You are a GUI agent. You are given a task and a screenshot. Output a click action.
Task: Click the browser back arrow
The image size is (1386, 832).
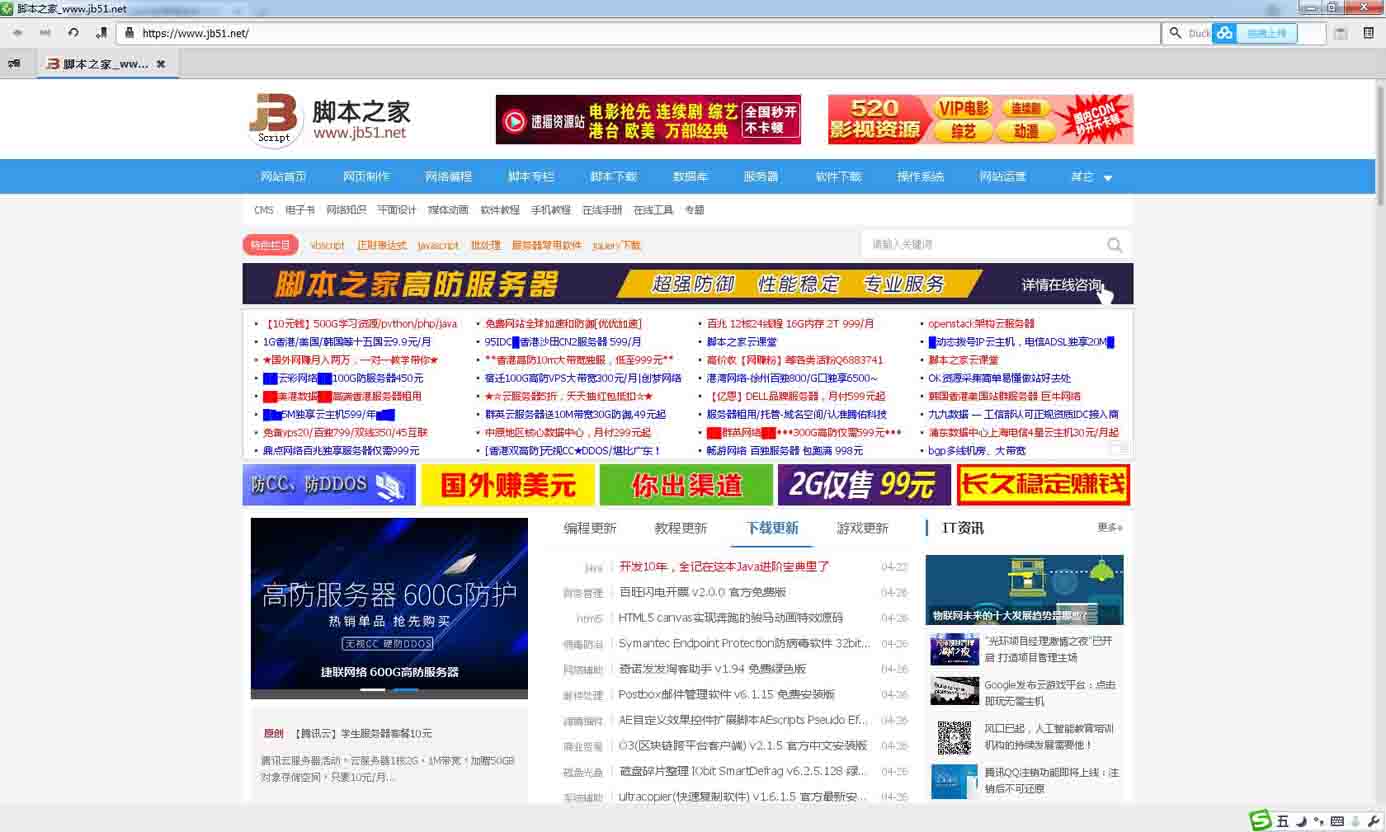click(x=17, y=33)
